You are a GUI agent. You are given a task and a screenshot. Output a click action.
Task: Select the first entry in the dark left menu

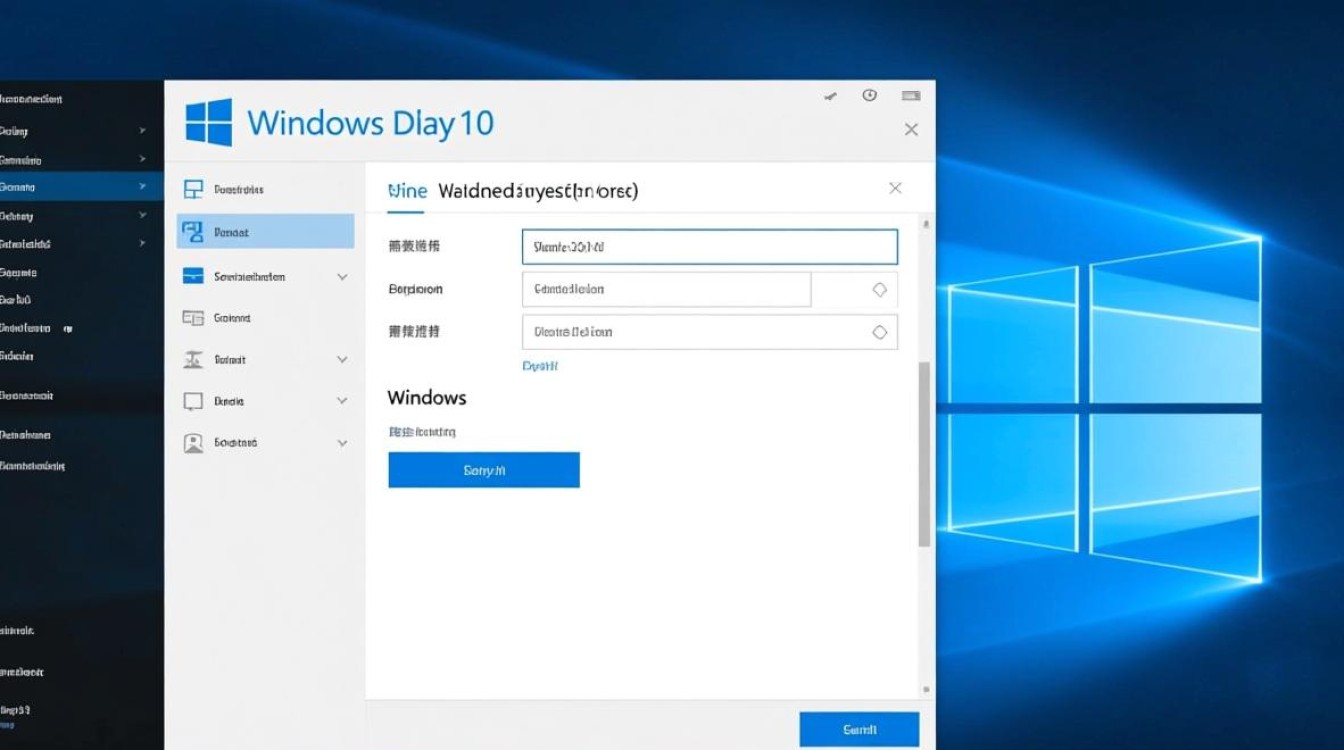[32, 99]
